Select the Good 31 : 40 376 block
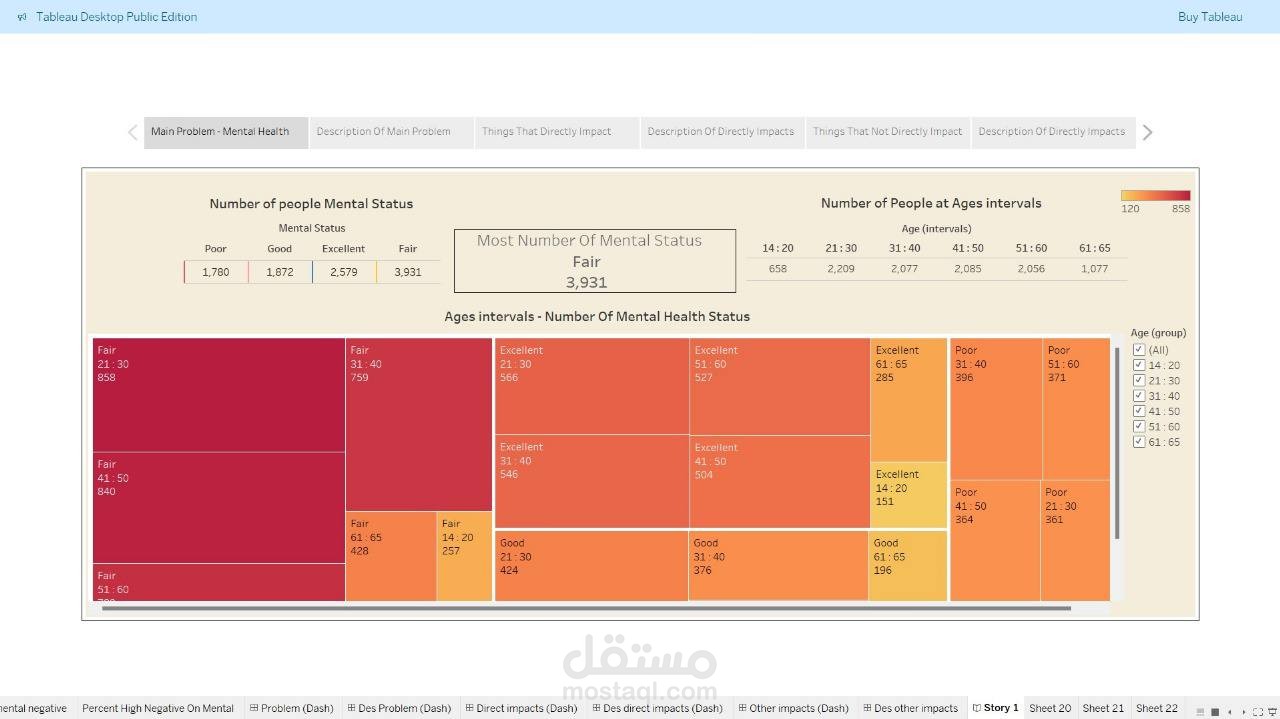The width and height of the screenshot is (1280, 719). pos(778,566)
